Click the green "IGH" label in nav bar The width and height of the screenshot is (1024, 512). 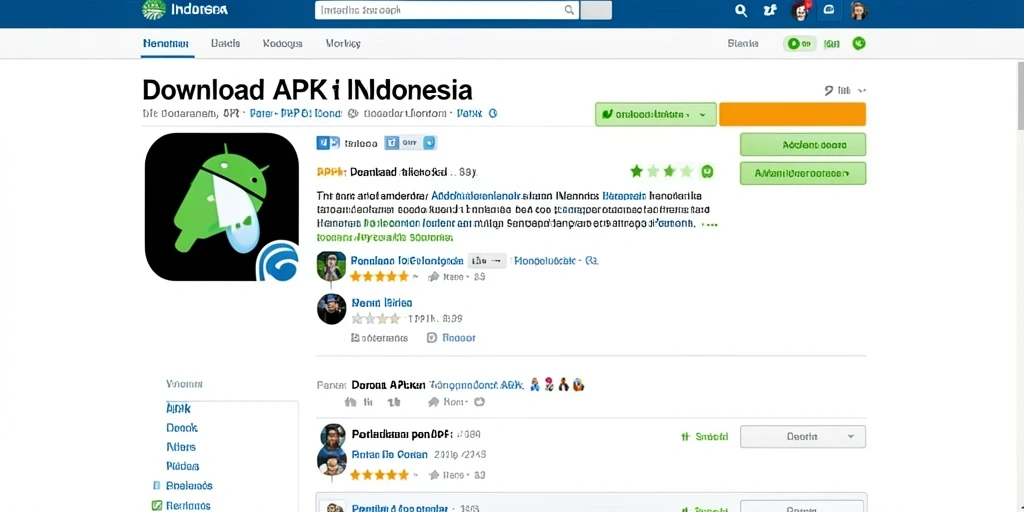pos(831,44)
